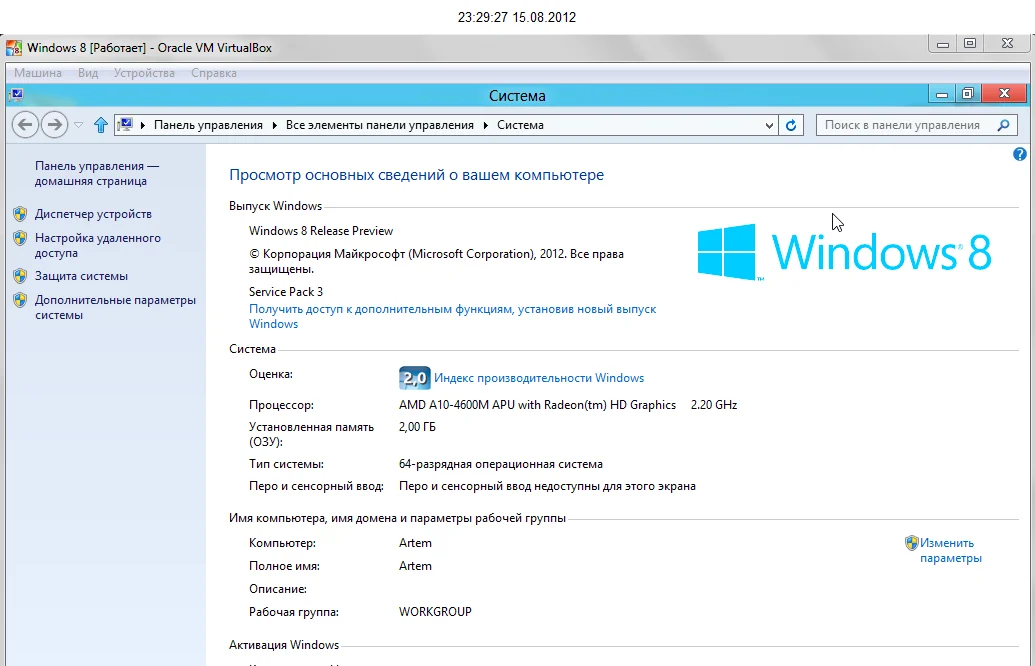Close the Система window

[x=1004, y=94]
